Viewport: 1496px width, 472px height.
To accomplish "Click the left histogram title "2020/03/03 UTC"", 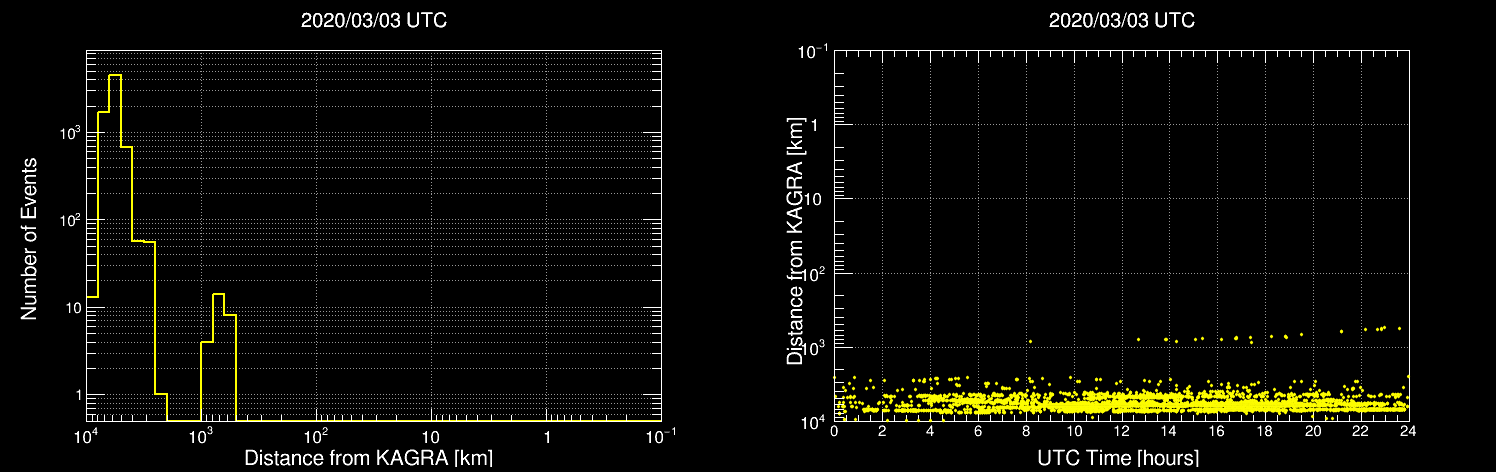I will [374, 21].
